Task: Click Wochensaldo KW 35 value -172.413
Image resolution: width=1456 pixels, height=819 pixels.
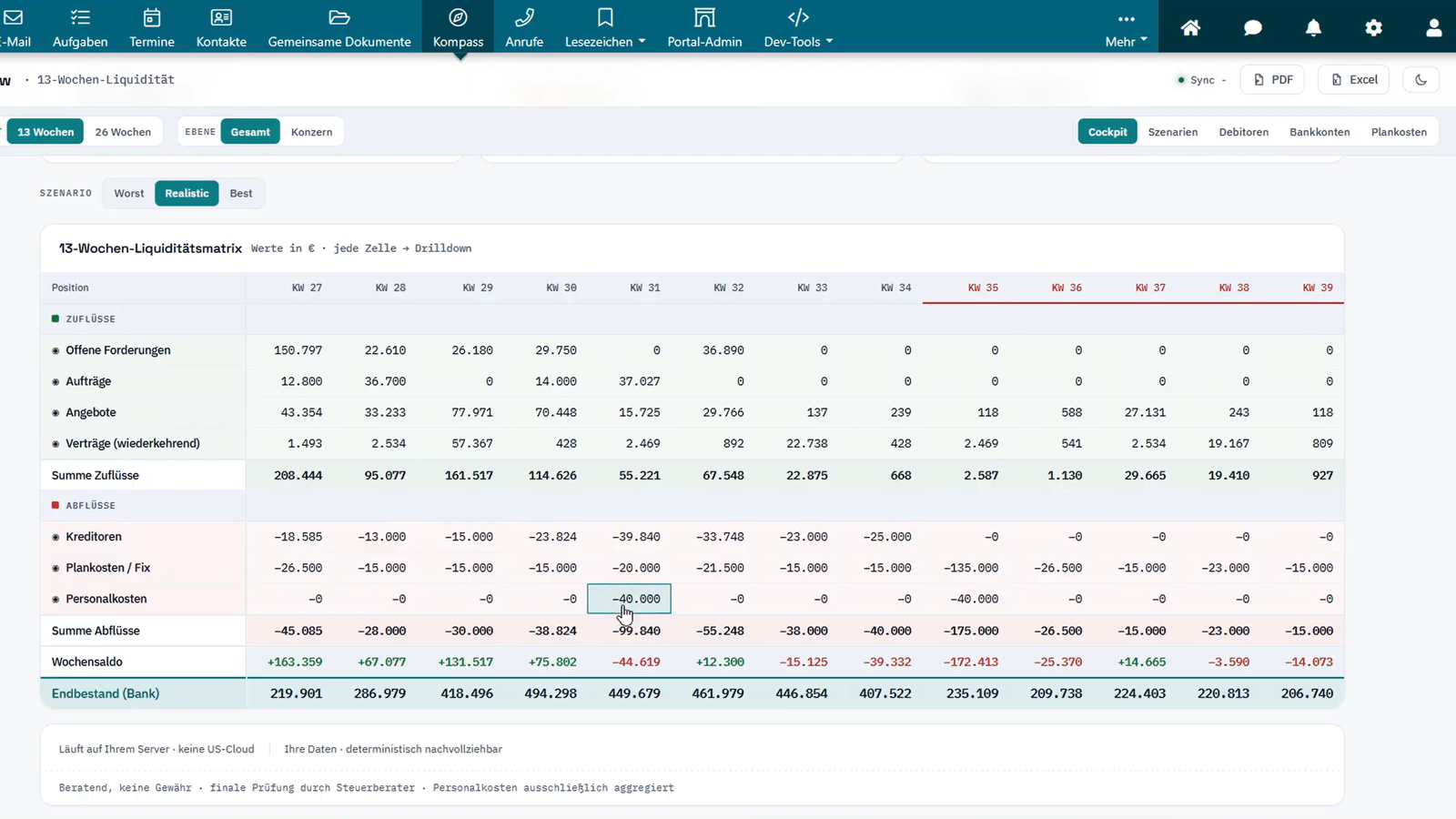Action: pos(971,662)
